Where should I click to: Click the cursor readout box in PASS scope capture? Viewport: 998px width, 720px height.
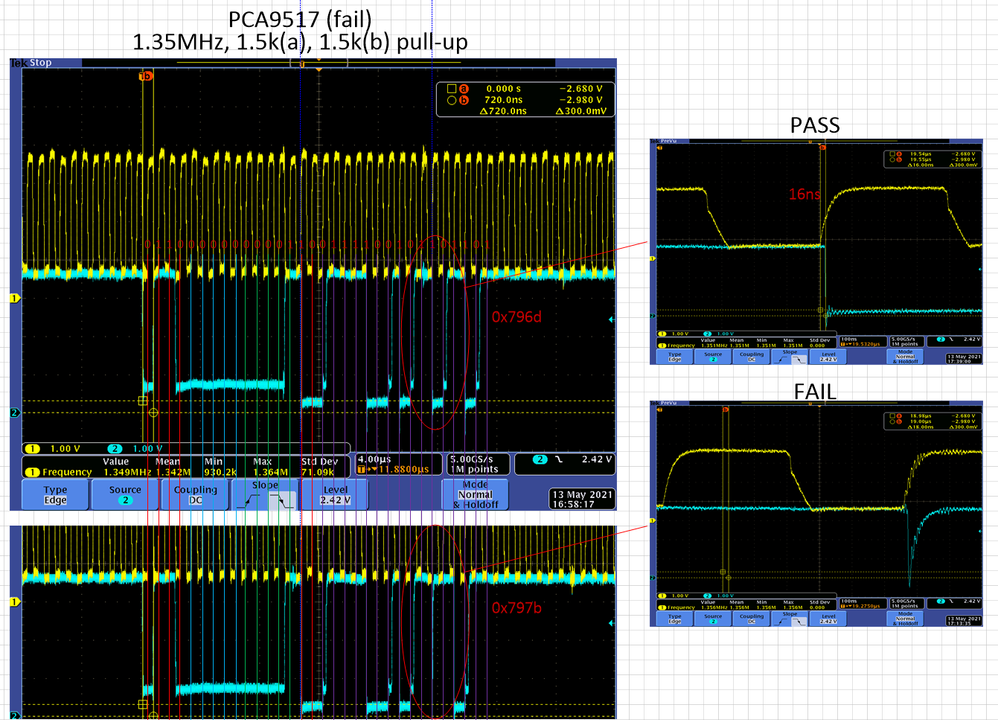coord(933,159)
